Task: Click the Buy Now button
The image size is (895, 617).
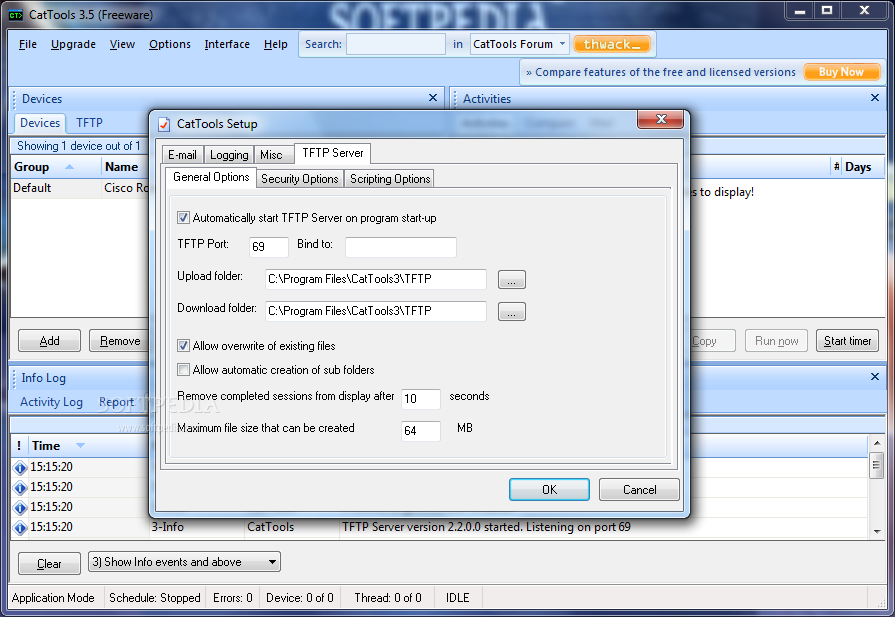Action: (x=841, y=72)
